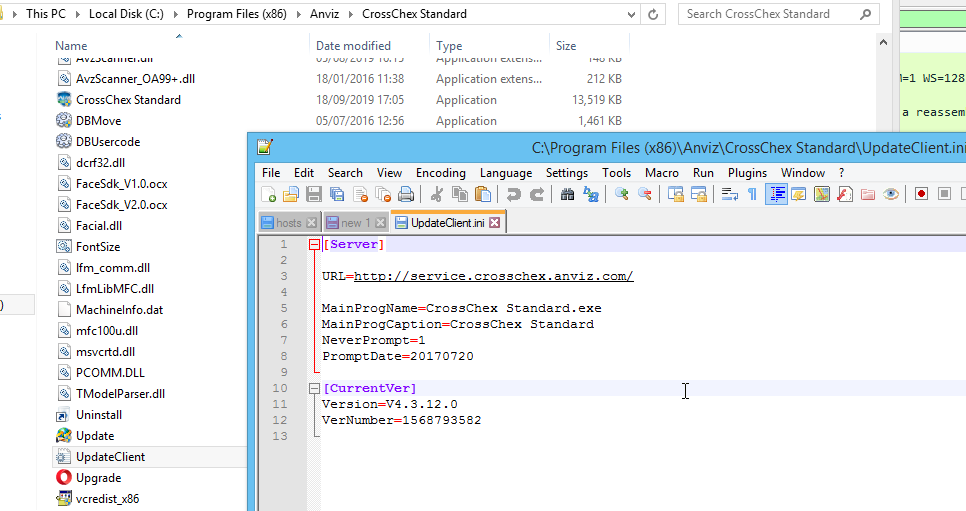Click the Copy toolbar icon
This screenshot has width=966, height=511.
click(460, 195)
